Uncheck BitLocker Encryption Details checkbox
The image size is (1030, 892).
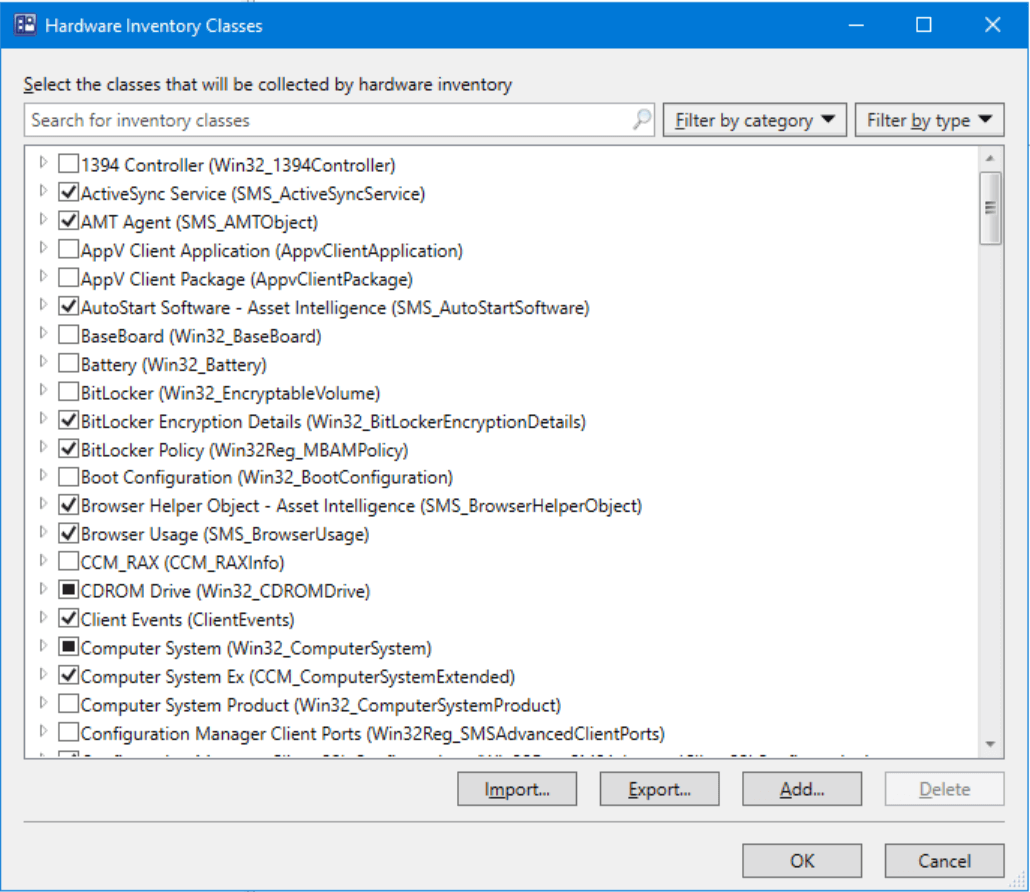(x=69, y=420)
